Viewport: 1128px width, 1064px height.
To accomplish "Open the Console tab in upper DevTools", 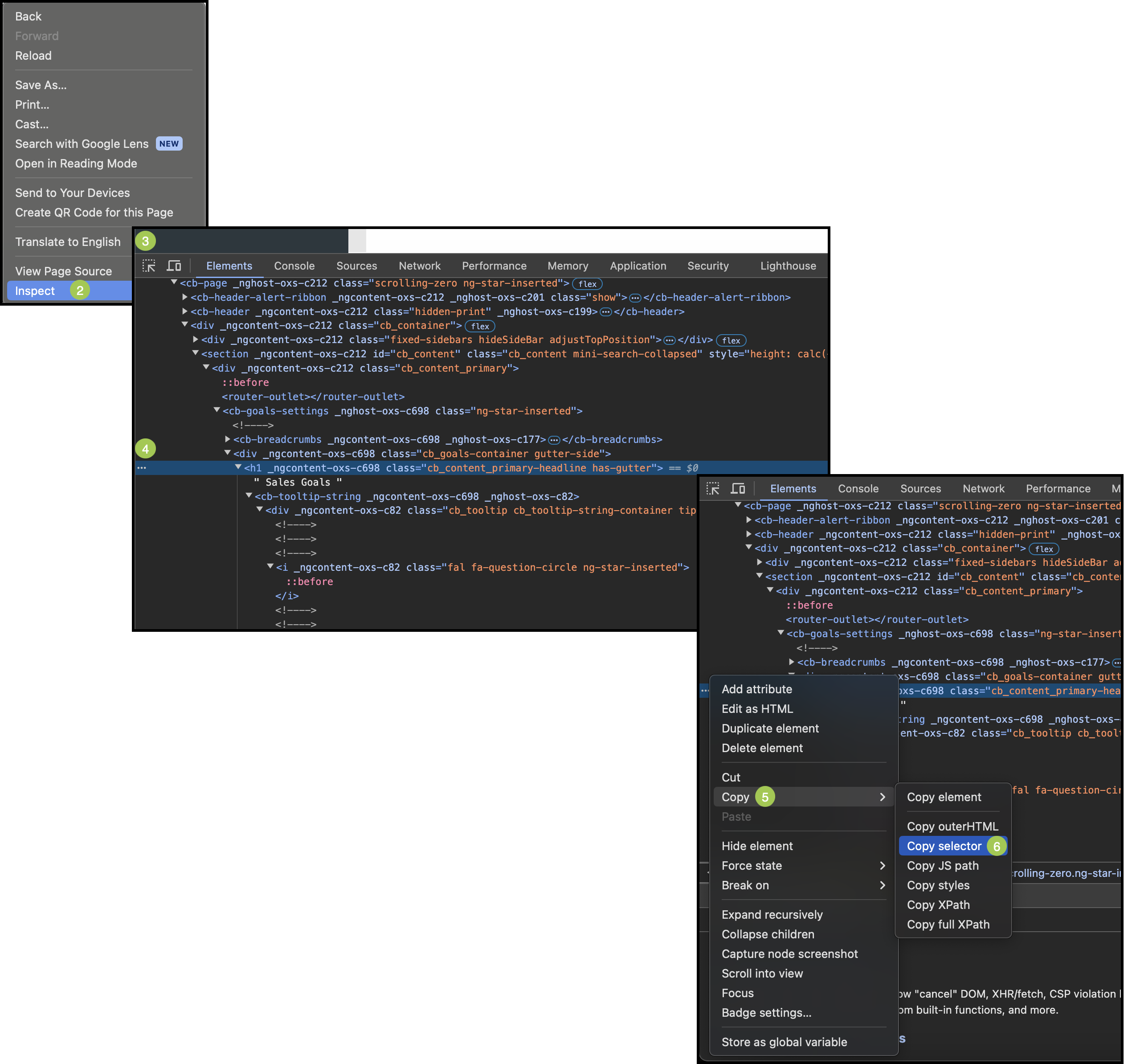I will pyautogui.click(x=294, y=266).
